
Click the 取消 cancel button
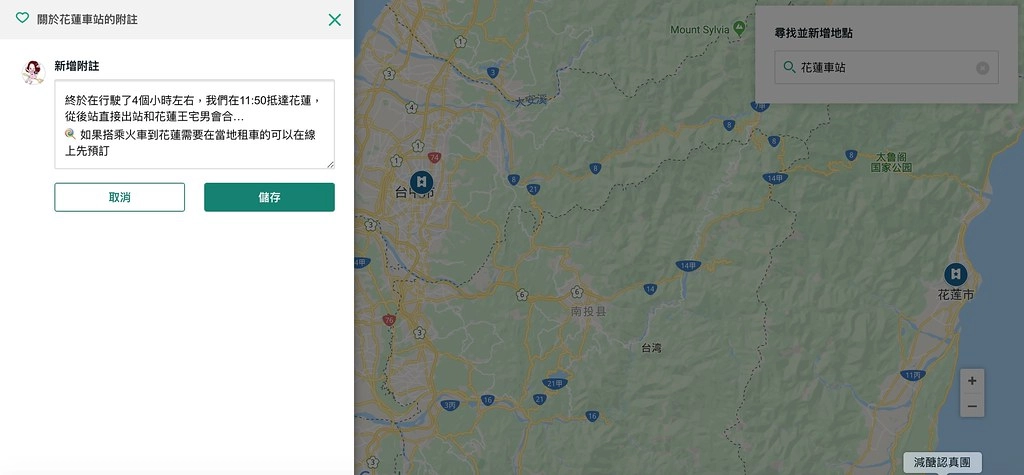pyautogui.click(x=120, y=197)
